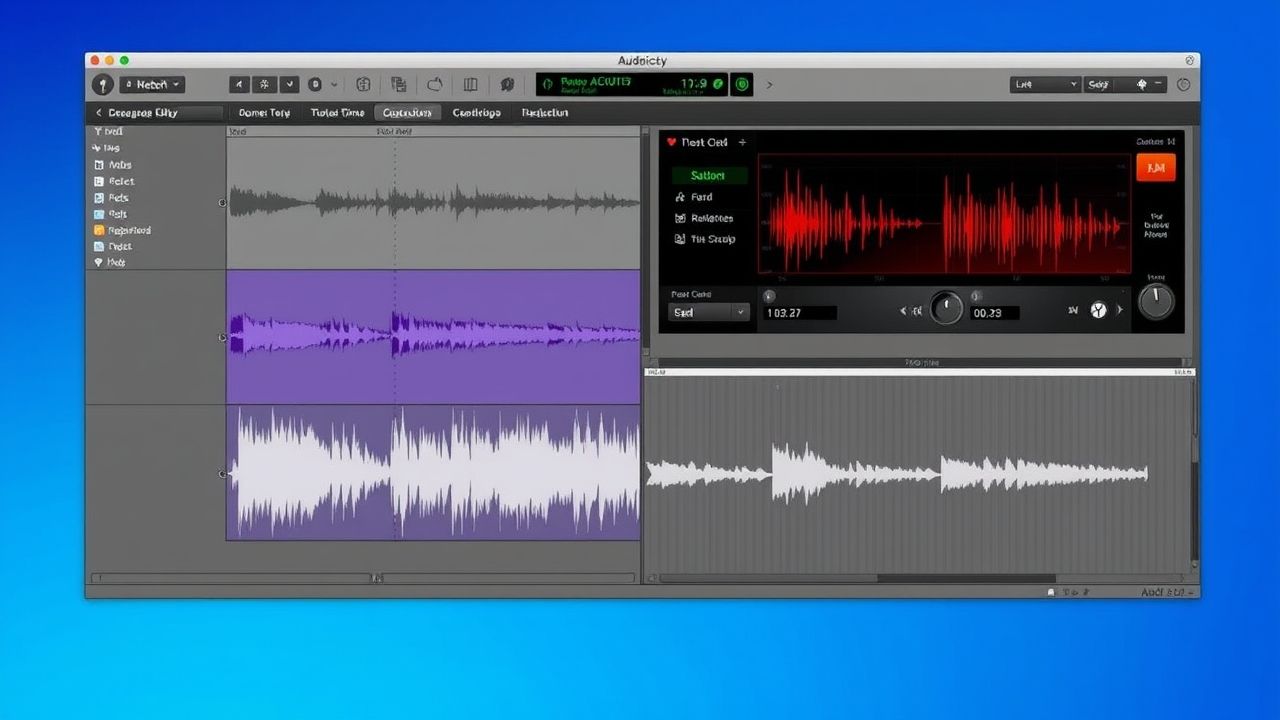Viewport: 1280px width, 720px height.
Task: Click the loop arrow toolbar icon
Action: (x=434, y=85)
